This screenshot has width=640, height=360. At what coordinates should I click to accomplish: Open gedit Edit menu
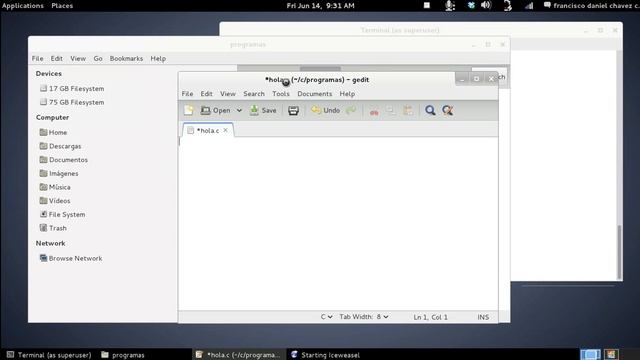pos(207,93)
